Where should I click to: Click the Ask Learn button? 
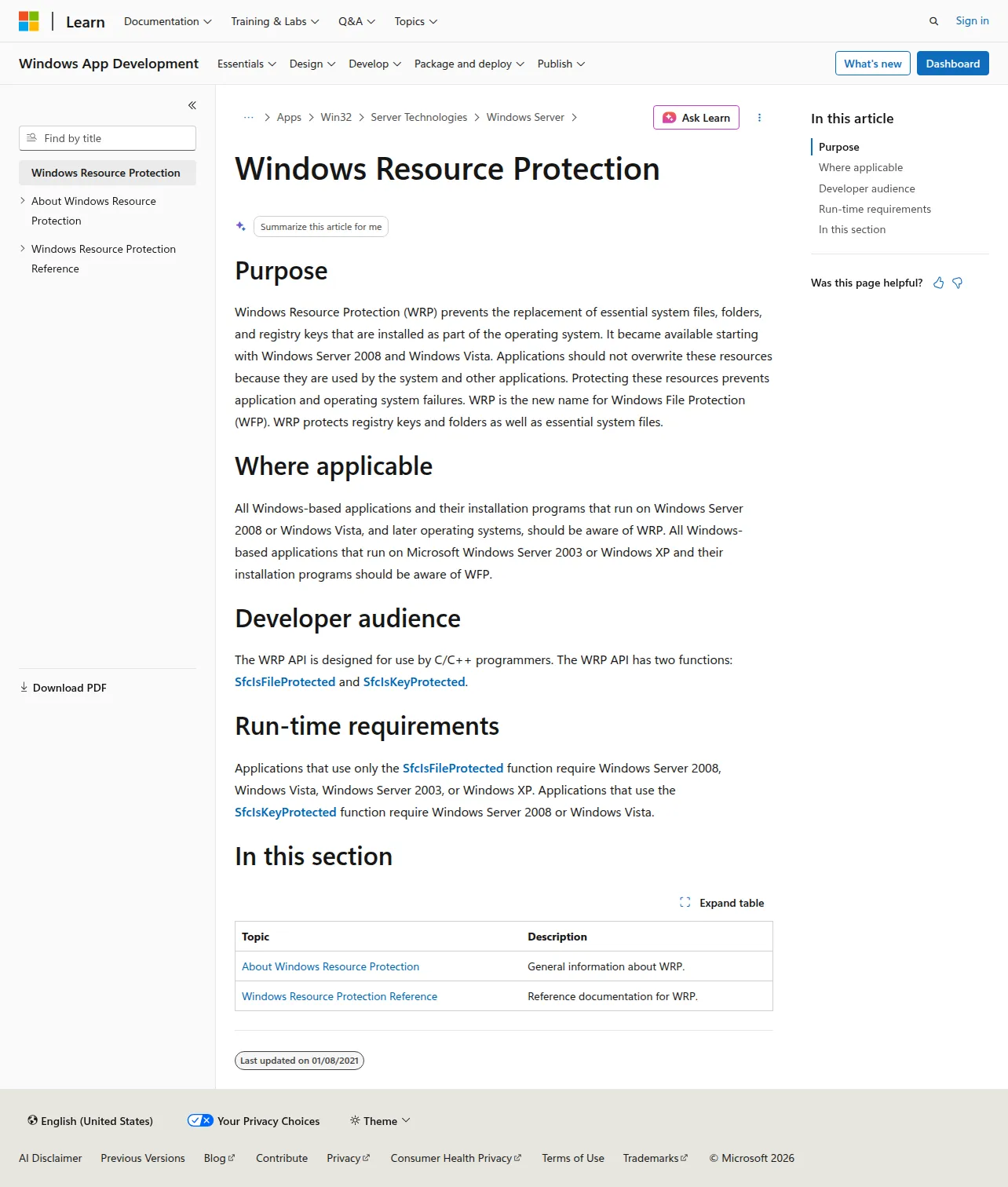tap(696, 118)
